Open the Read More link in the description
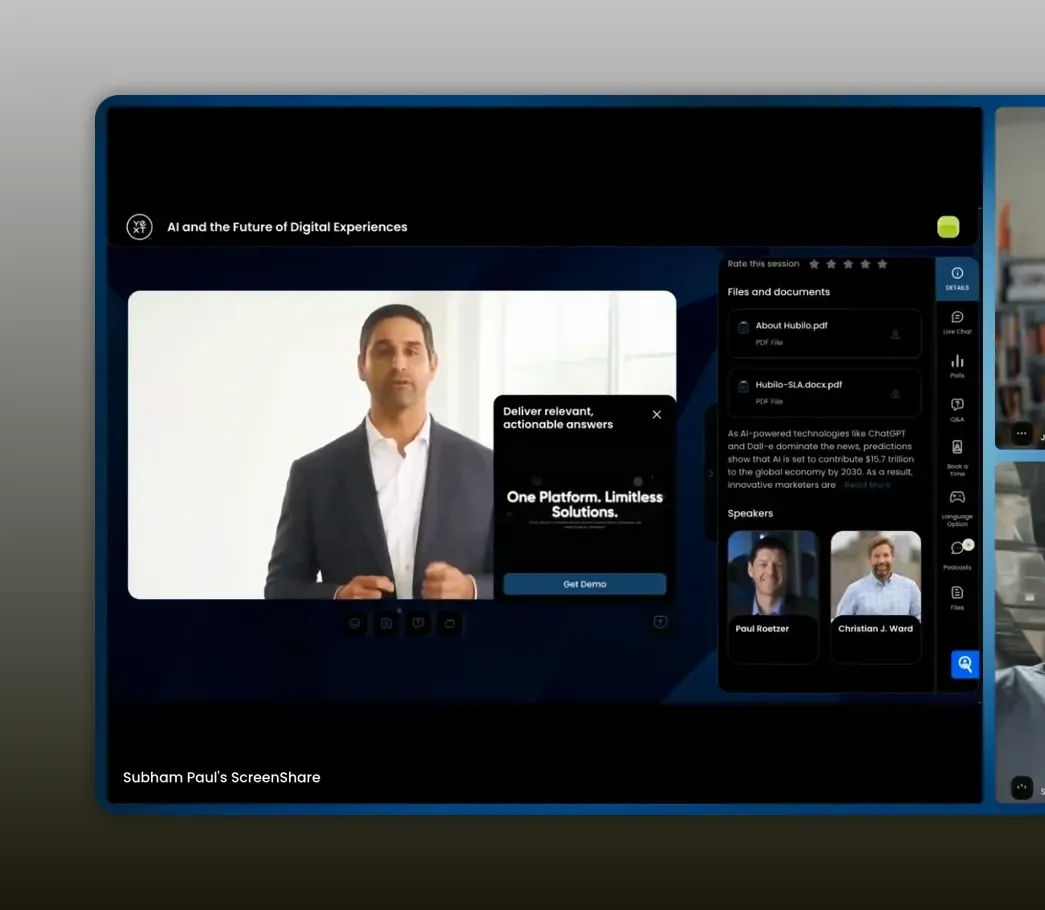 point(867,485)
